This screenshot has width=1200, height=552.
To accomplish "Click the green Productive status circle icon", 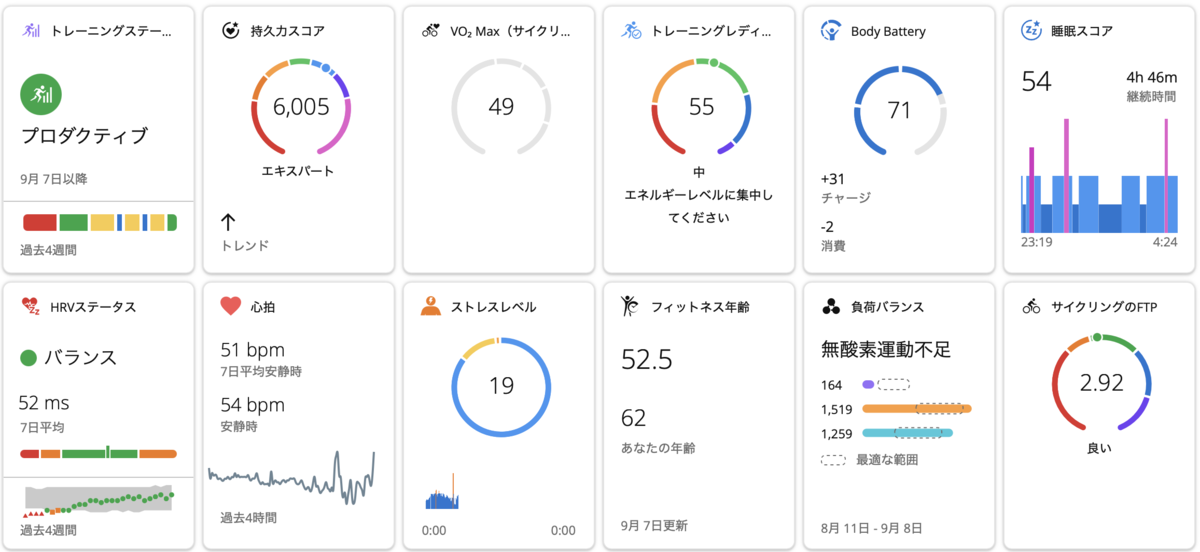I will [x=41, y=95].
